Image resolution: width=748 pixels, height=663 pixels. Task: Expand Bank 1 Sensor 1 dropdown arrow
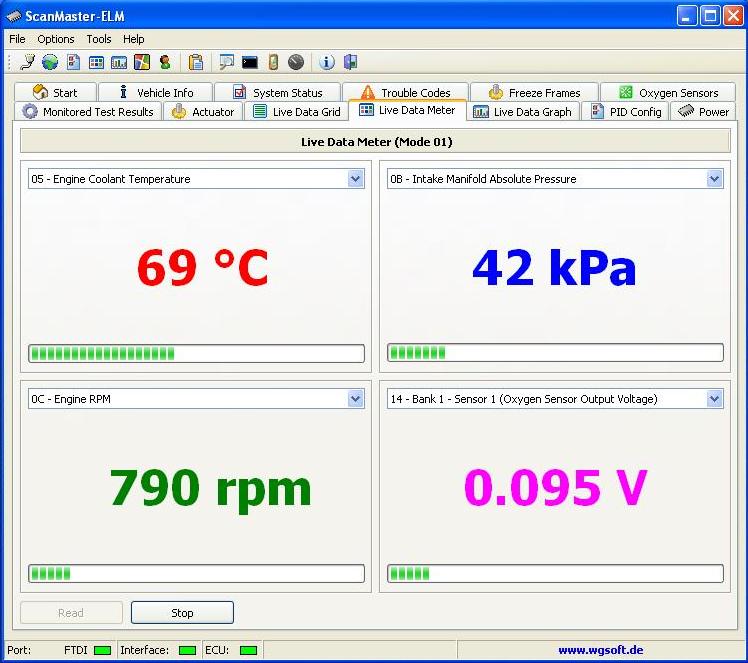714,399
